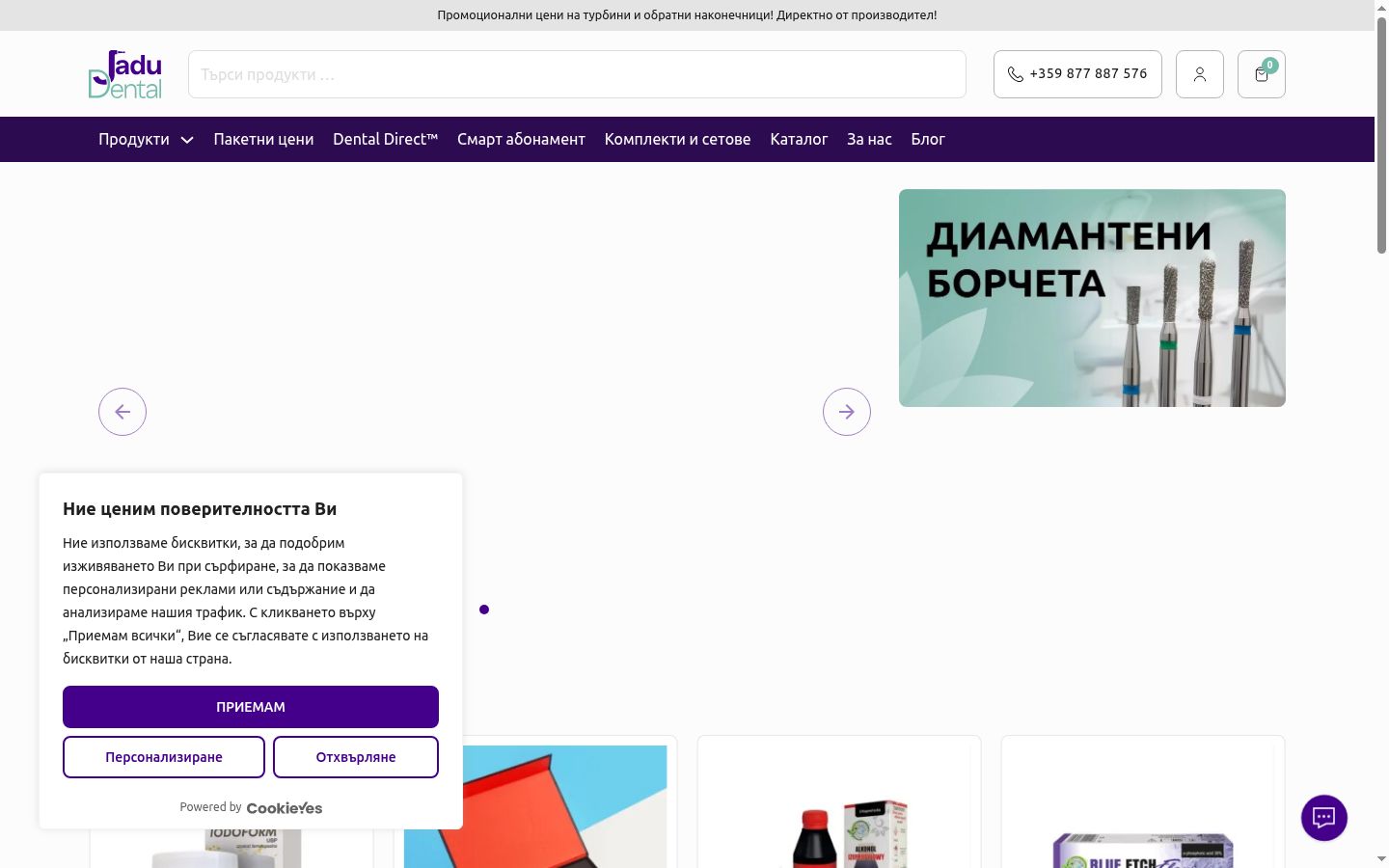Reject cookies with Отхвърляне button
Image resolution: width=1389 pixels, height=868 pixels.
click(x=356, y=757)
